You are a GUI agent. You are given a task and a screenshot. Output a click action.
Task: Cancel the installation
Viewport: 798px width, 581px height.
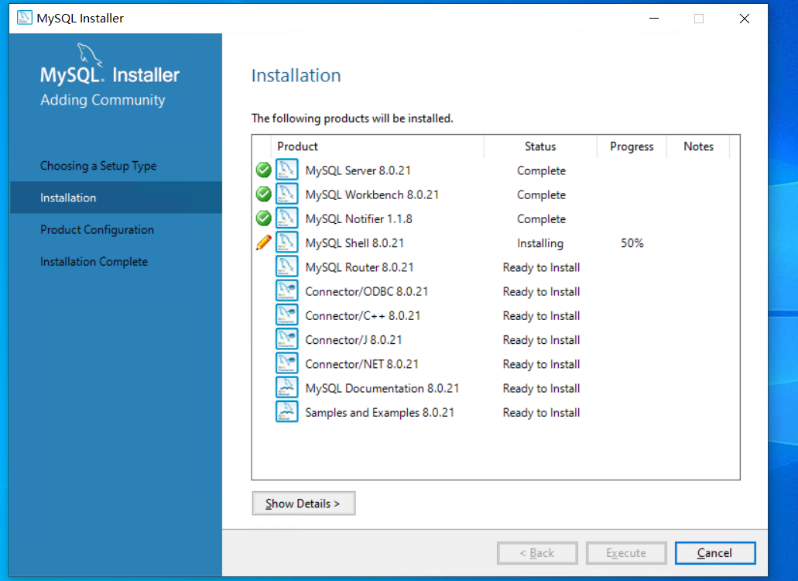715,553
